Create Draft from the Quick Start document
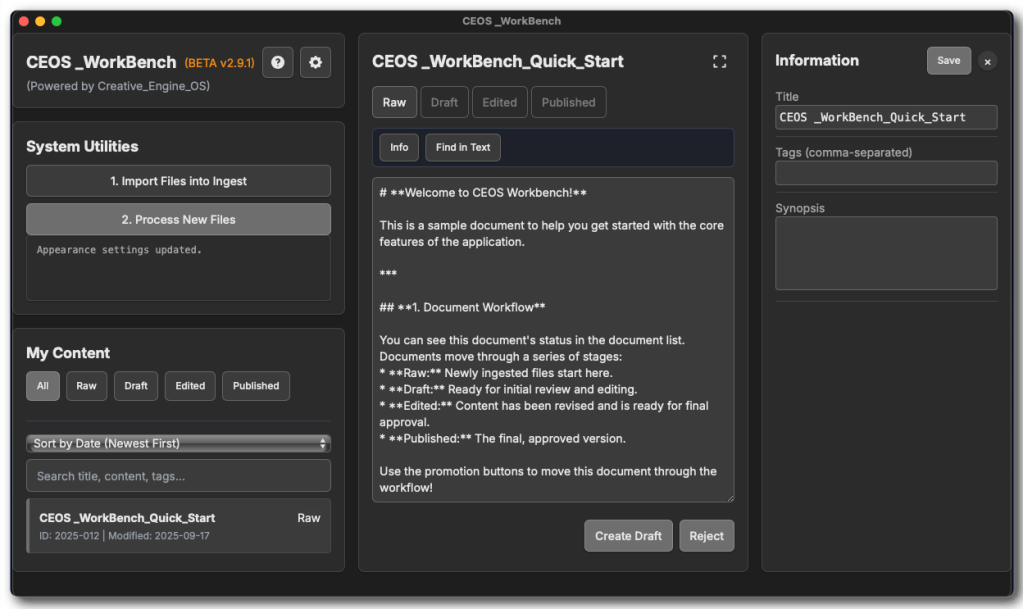 [x=628, y=535]
